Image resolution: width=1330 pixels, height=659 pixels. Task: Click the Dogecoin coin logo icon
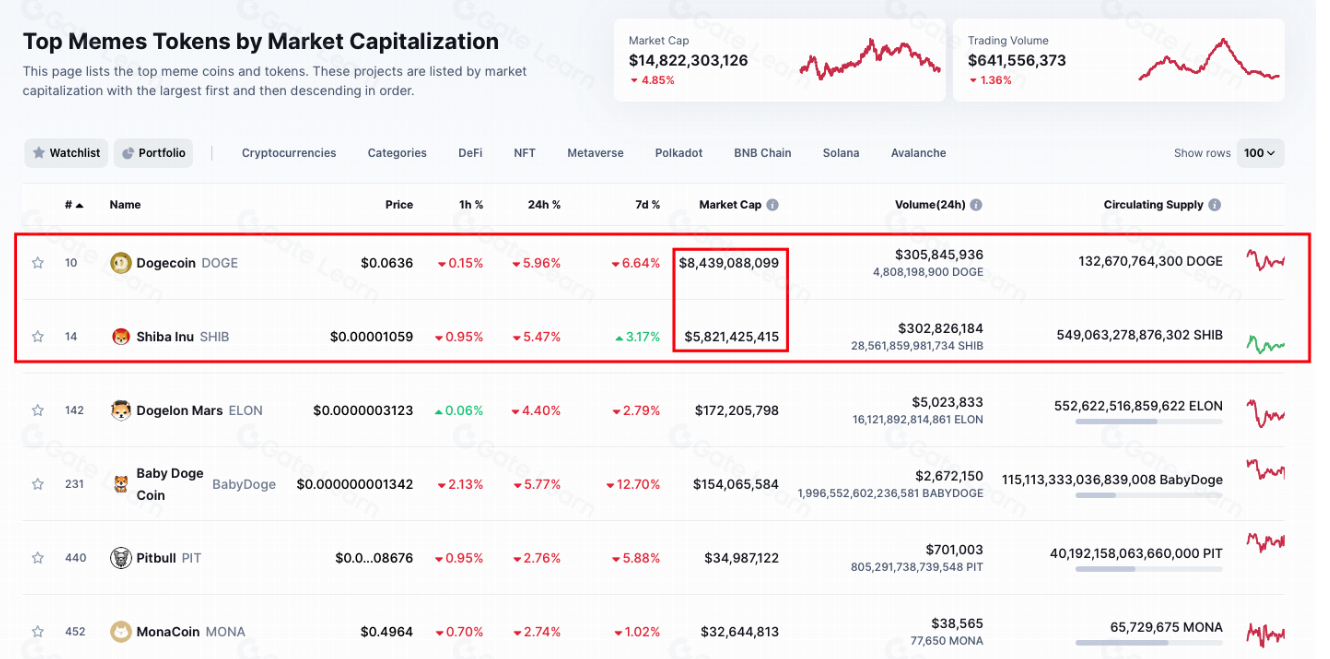121,263
